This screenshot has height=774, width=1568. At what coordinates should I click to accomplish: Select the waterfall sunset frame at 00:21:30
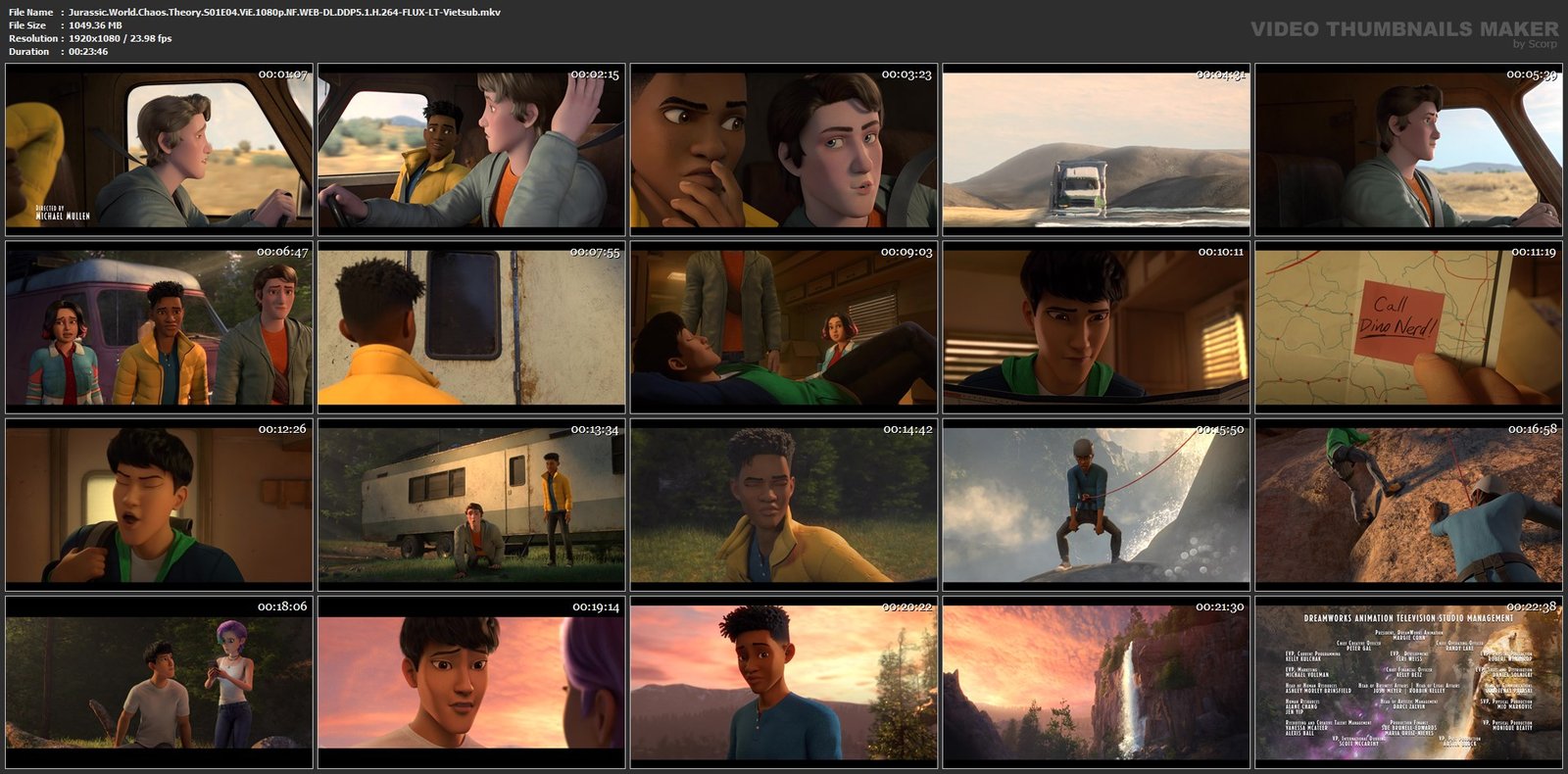[x=1096, y=682]
